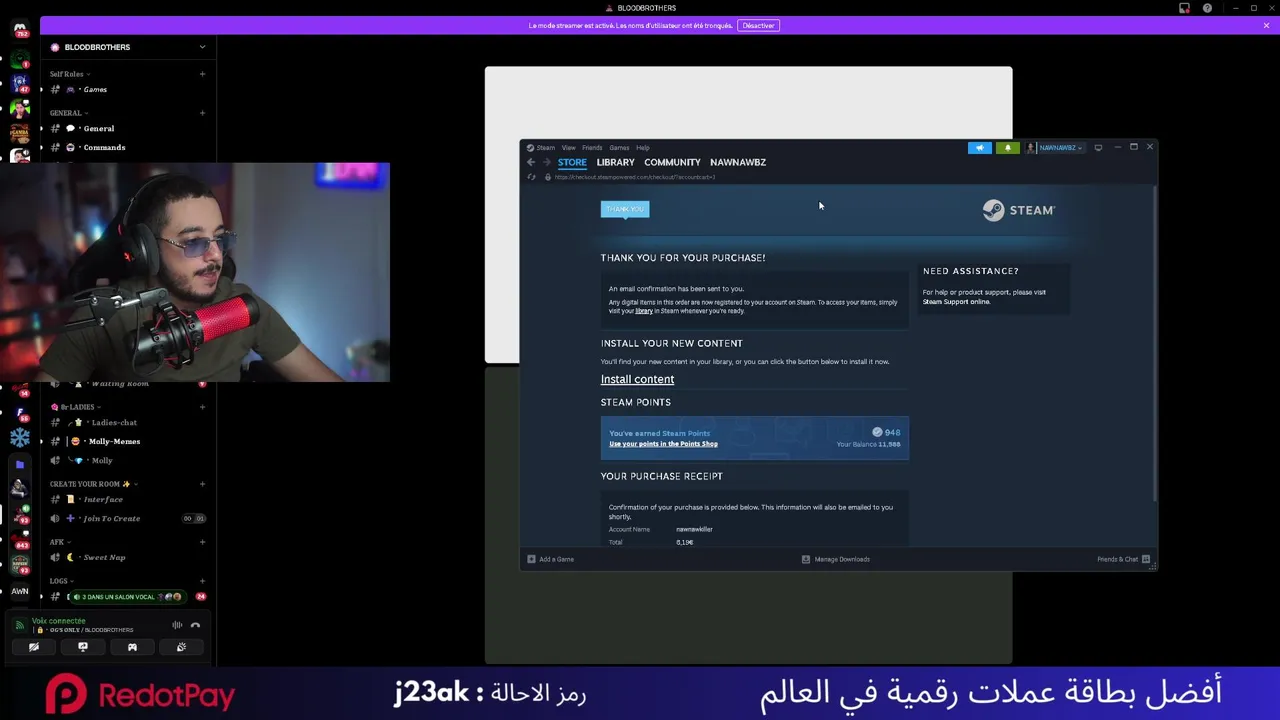Click the Steam back arrow

(x=531, y=162)
